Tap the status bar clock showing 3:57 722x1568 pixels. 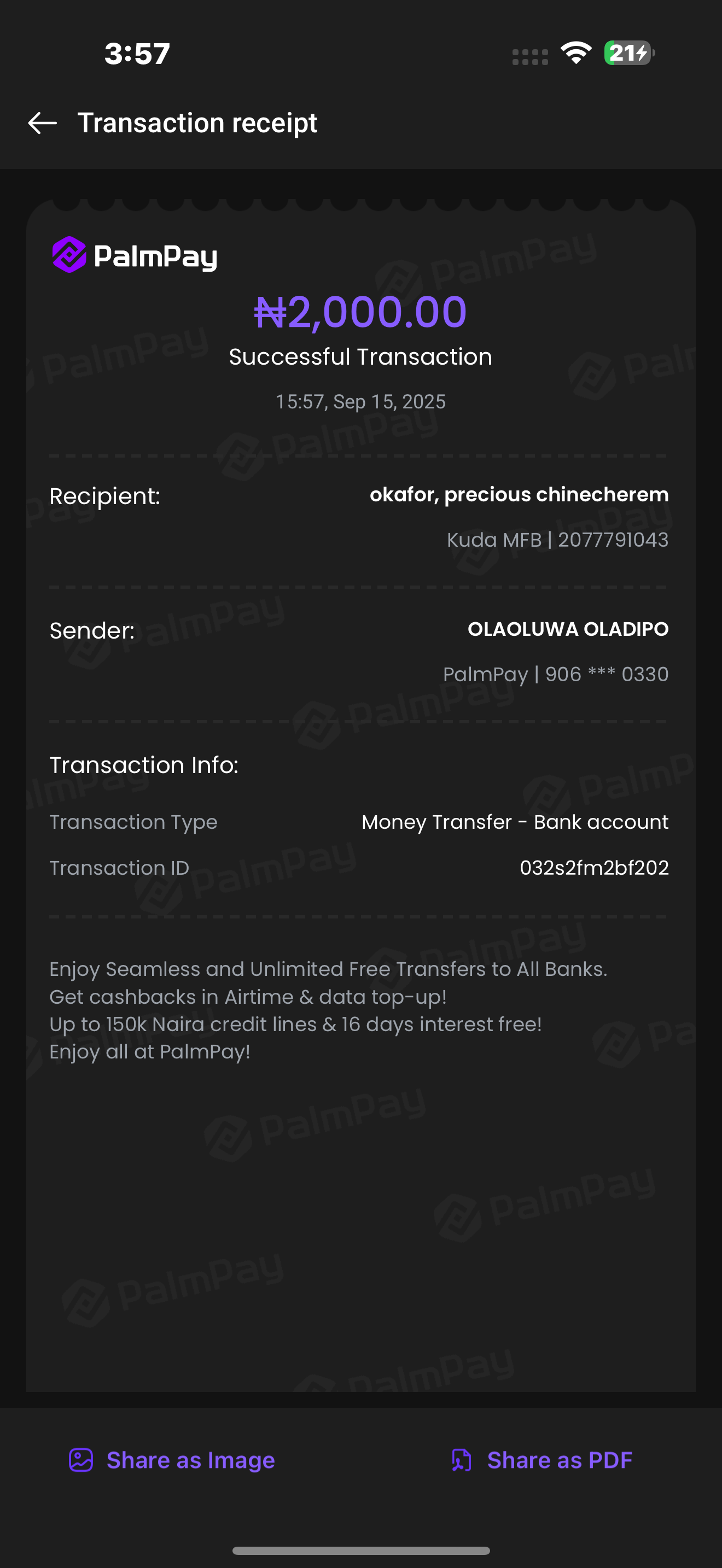point(137,54)
